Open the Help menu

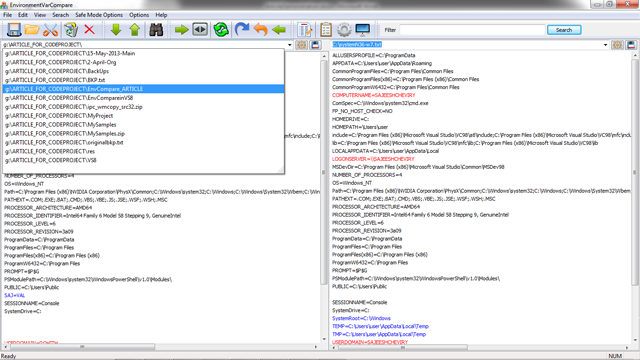tap(161, 15)
